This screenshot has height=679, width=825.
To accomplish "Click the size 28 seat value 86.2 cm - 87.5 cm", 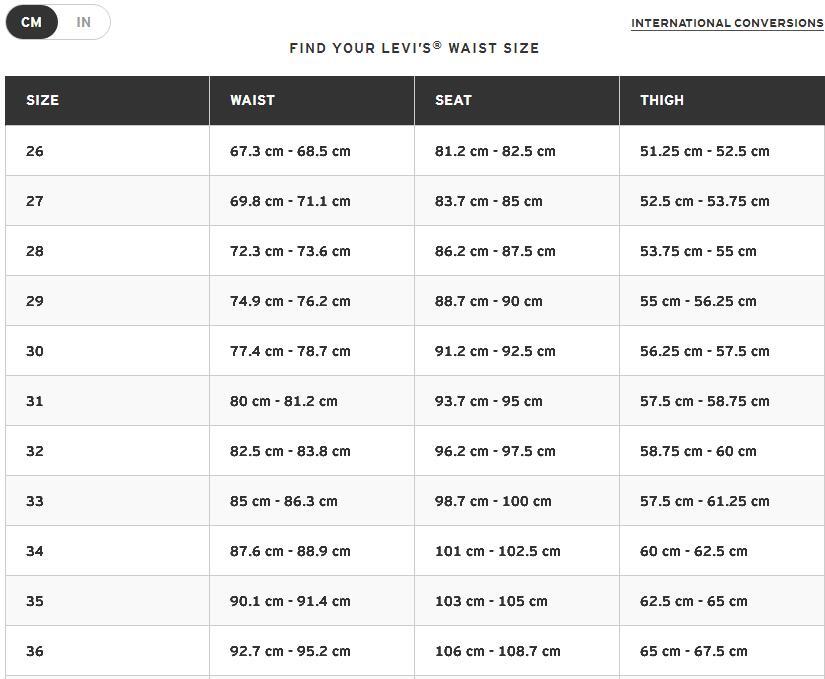I will click(x=495, y=251).
